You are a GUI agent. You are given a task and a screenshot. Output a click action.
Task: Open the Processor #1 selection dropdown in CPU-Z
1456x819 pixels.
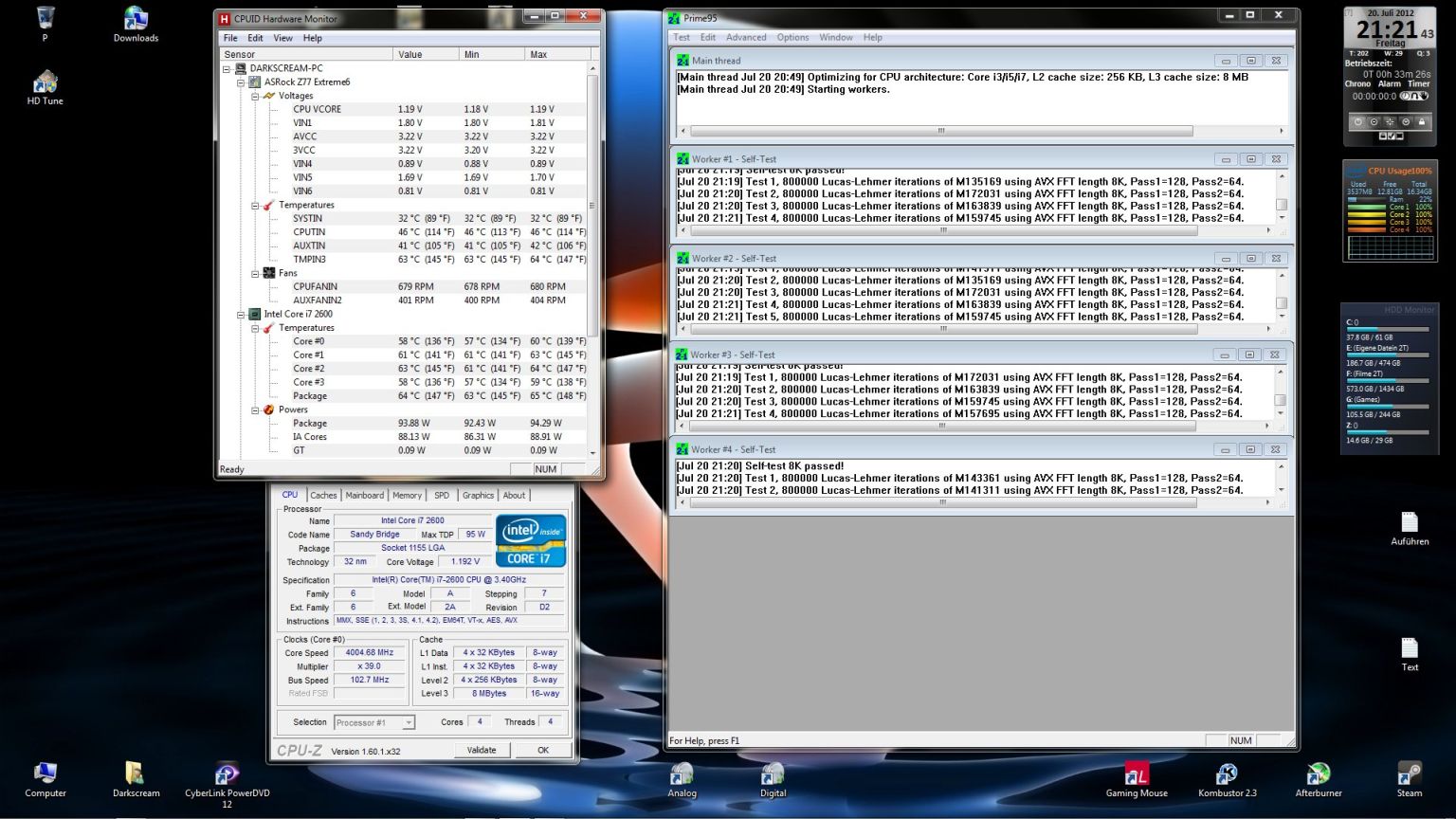[374, 722]
